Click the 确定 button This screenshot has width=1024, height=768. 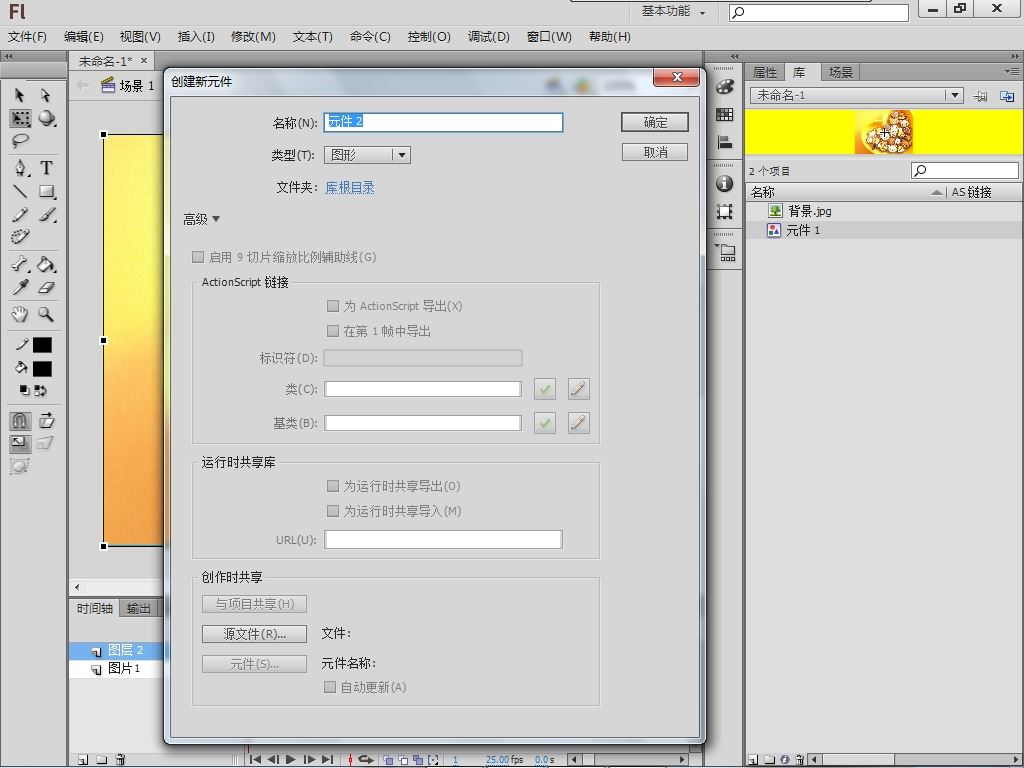point(655,122)
